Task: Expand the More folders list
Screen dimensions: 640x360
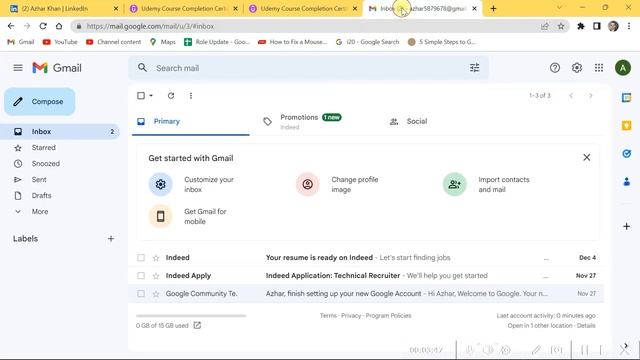Action: pyautogui.click(x=40, y=211)
